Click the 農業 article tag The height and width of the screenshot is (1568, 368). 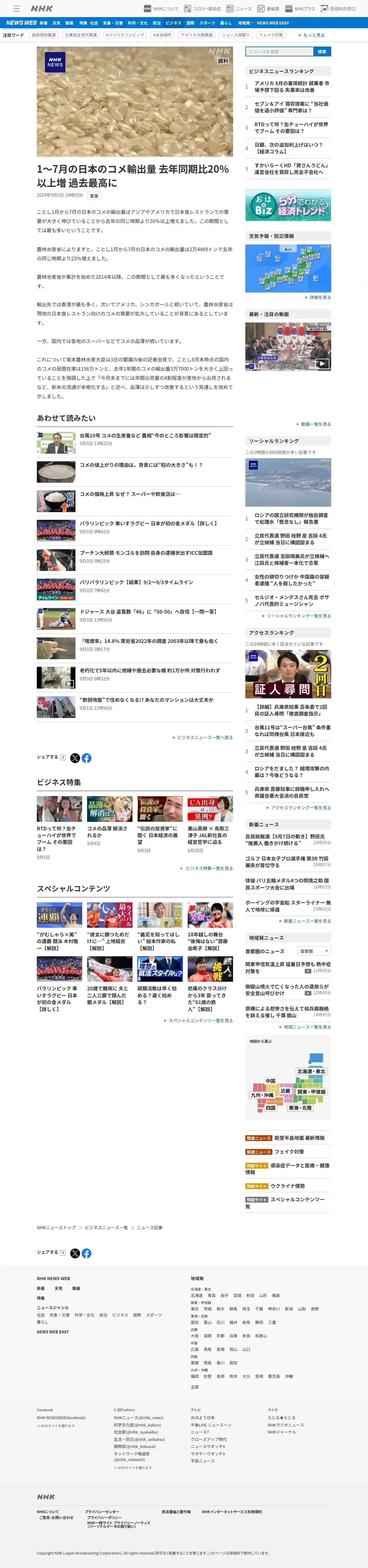click(94, 196)
